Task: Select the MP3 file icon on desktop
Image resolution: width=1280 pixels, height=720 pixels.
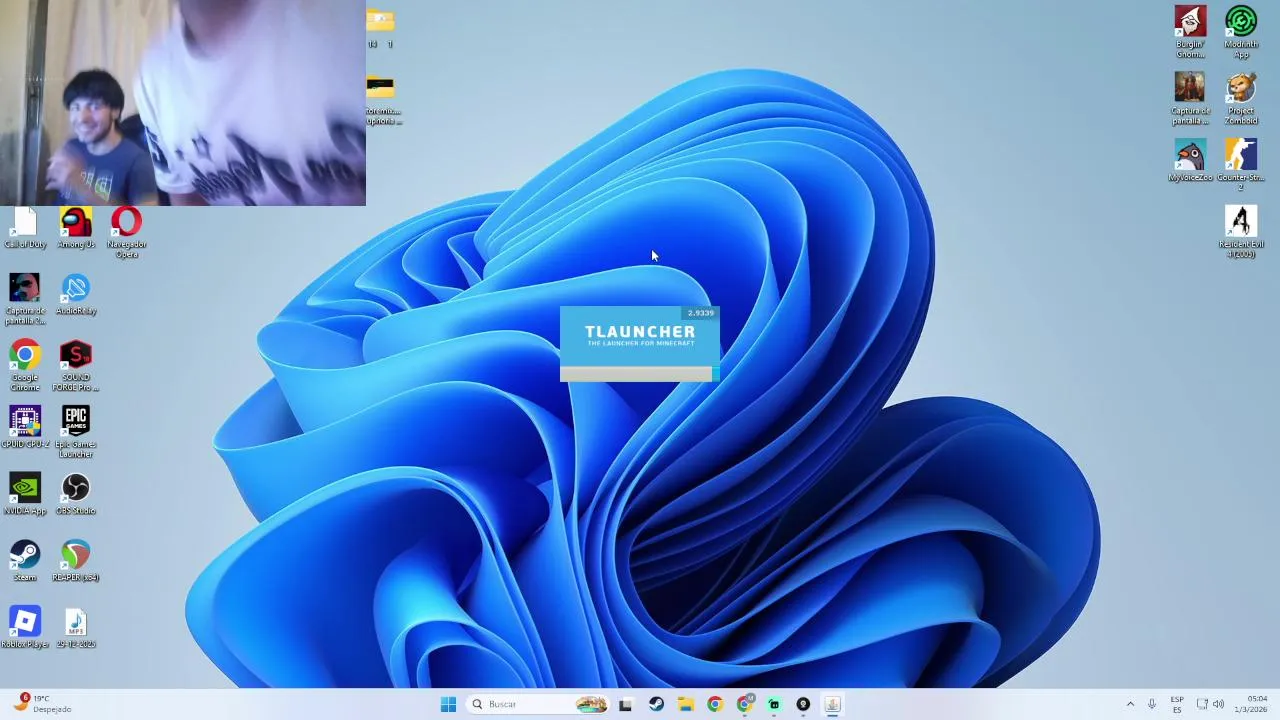Action: coord(76,628)
